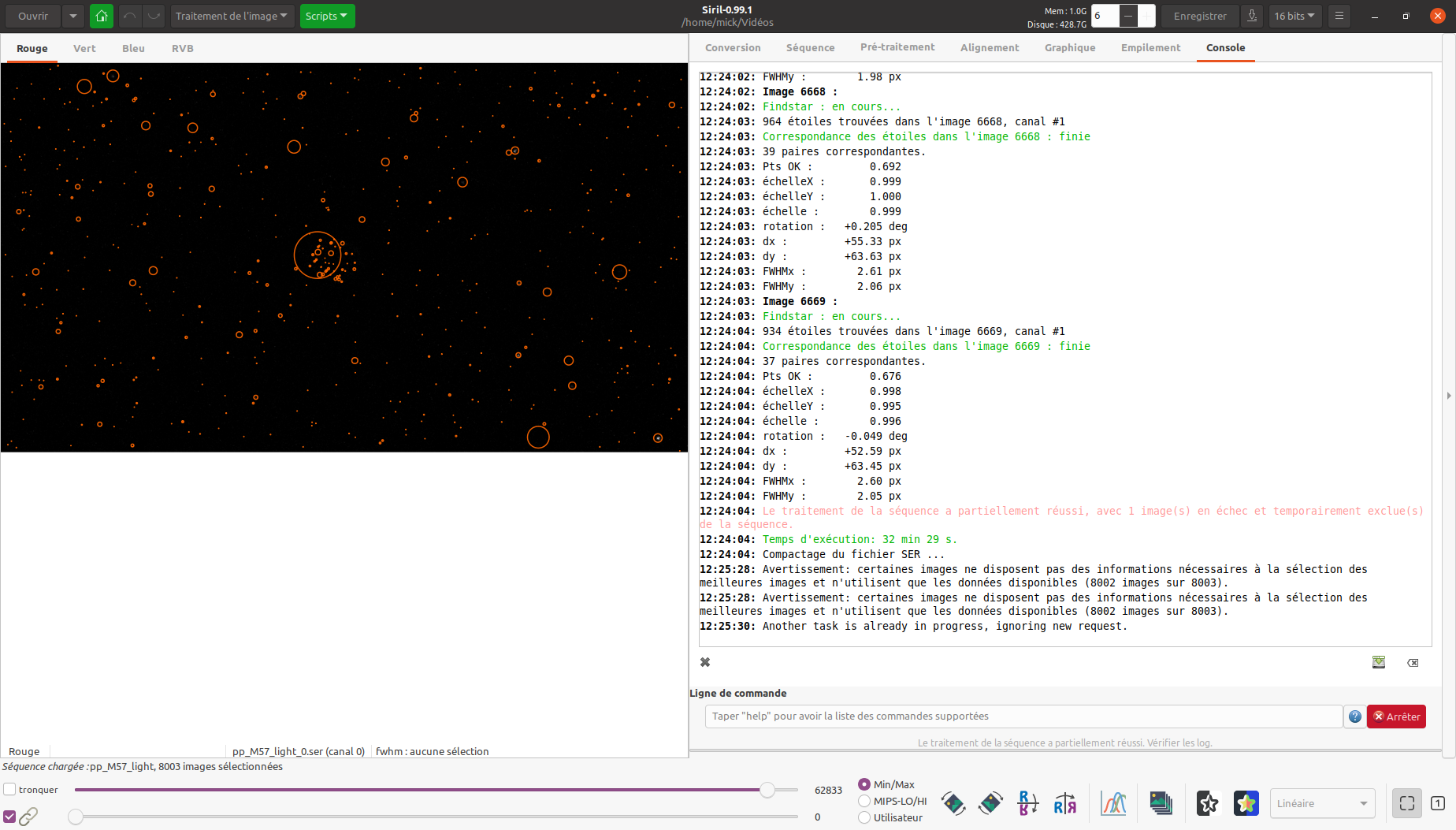The height and width of the screenshot is (830, 1456).
Task: Open the 'Traitement de l'image' menu
Action: [232, 16]
